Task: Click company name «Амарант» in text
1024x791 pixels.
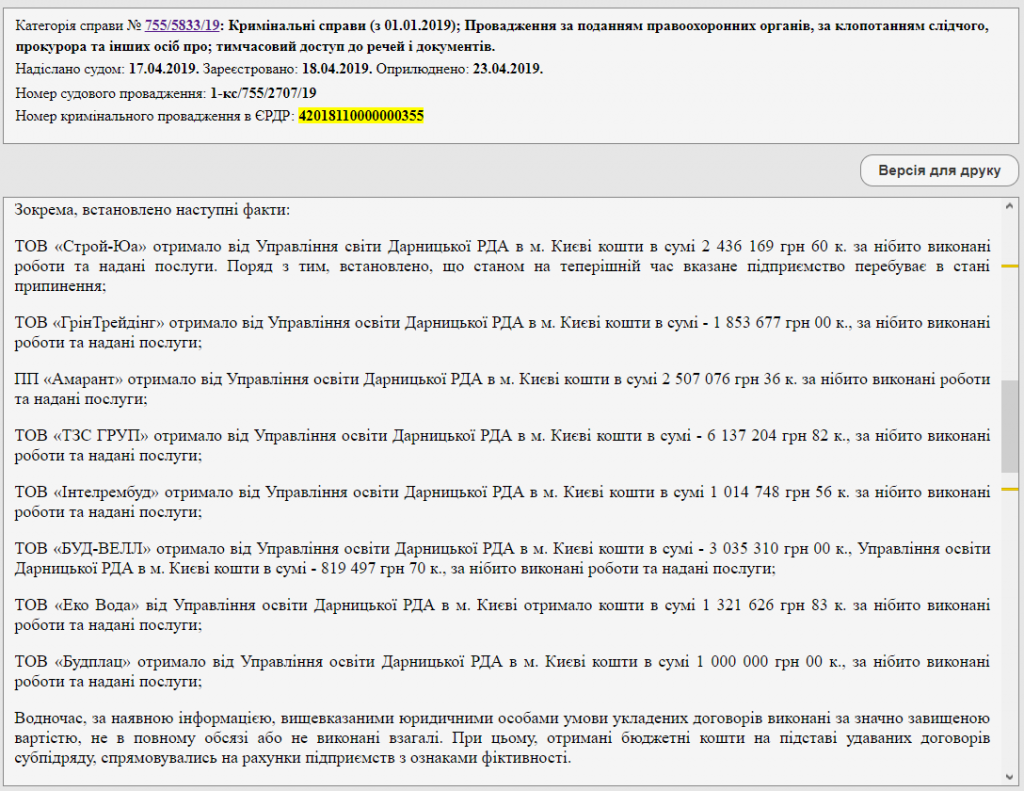Action: [81, 380]
